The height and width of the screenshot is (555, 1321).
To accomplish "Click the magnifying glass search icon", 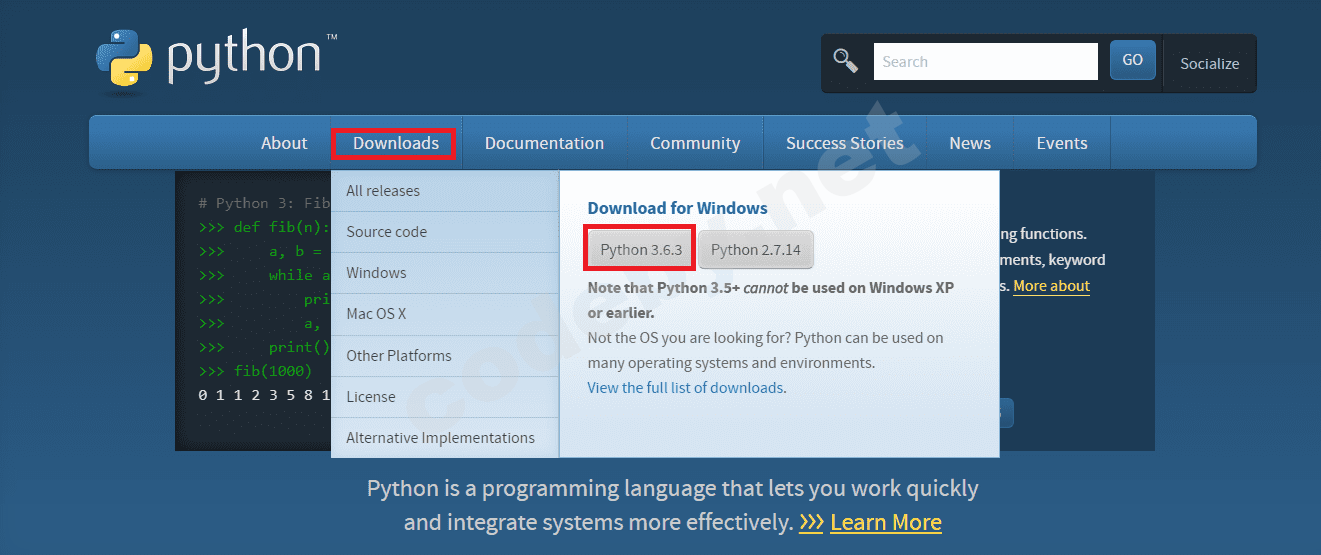I will [846, 61].
